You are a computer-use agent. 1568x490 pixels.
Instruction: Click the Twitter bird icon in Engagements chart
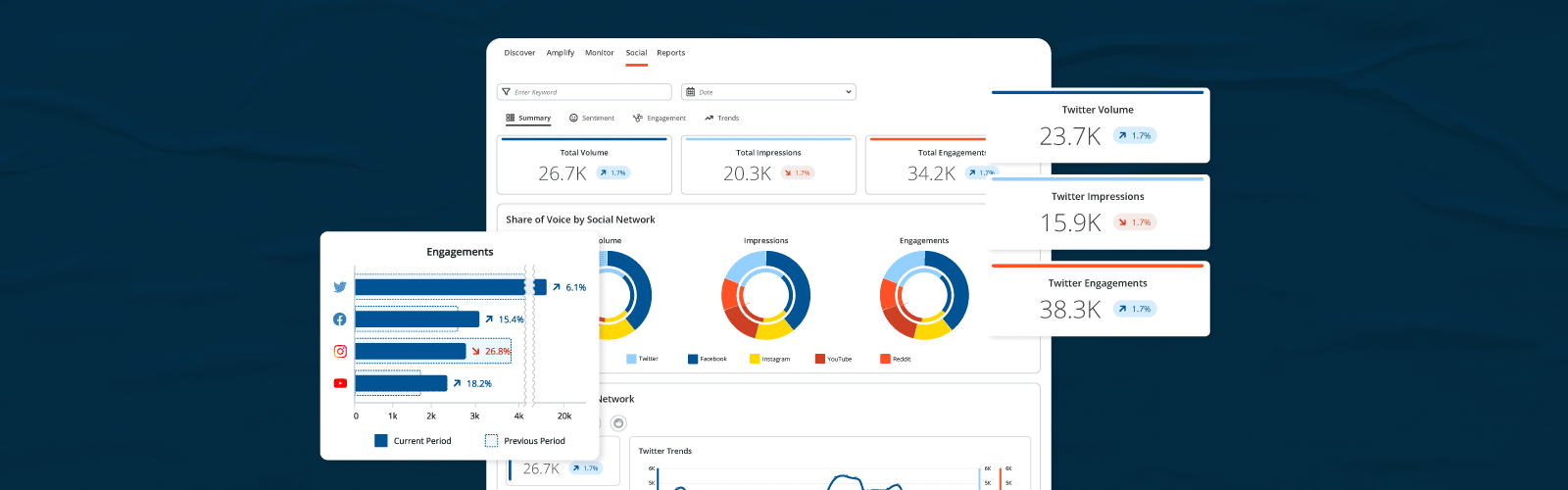tap(340, 287)
